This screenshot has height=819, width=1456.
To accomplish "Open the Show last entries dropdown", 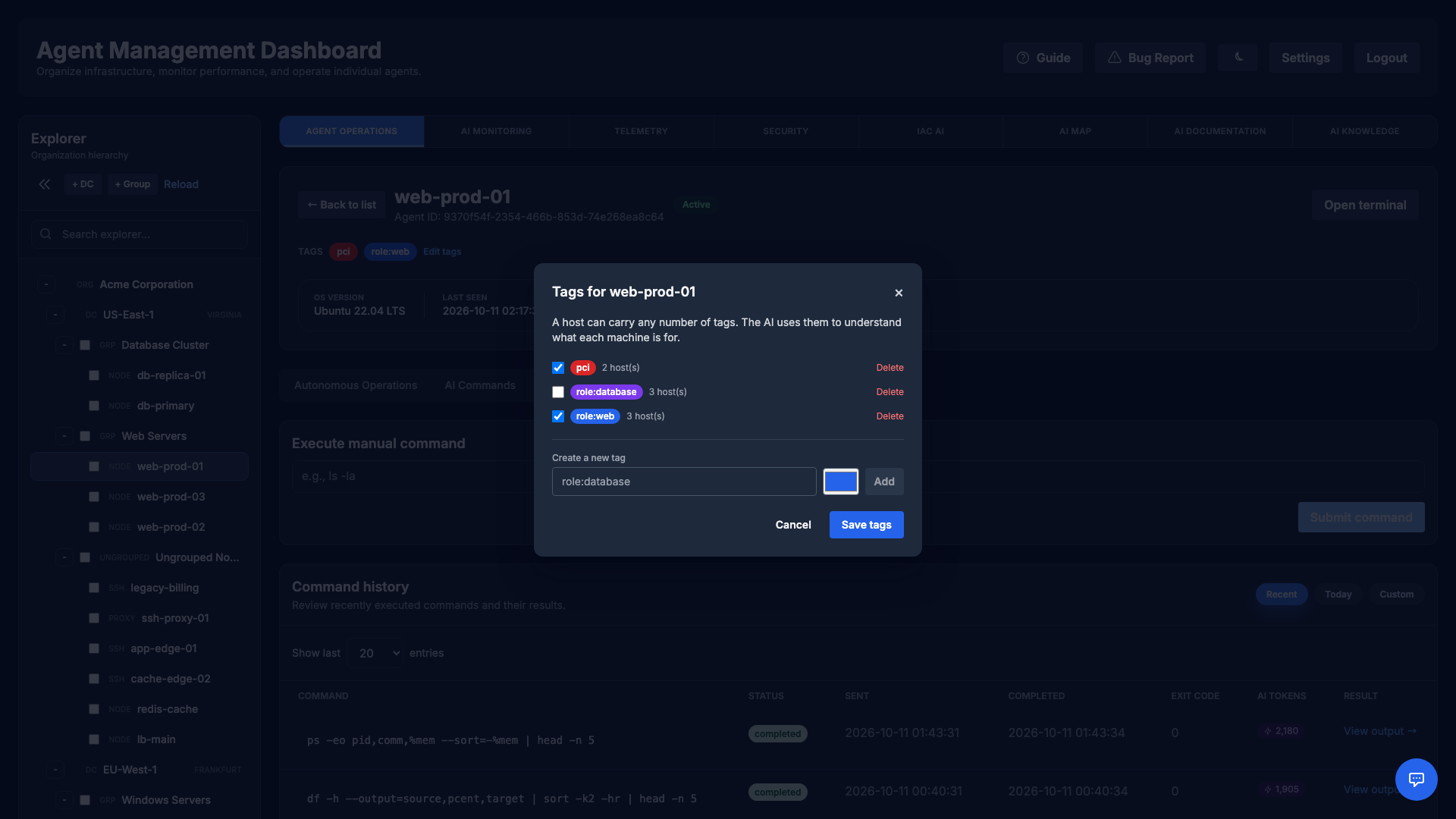I will 376,653.
